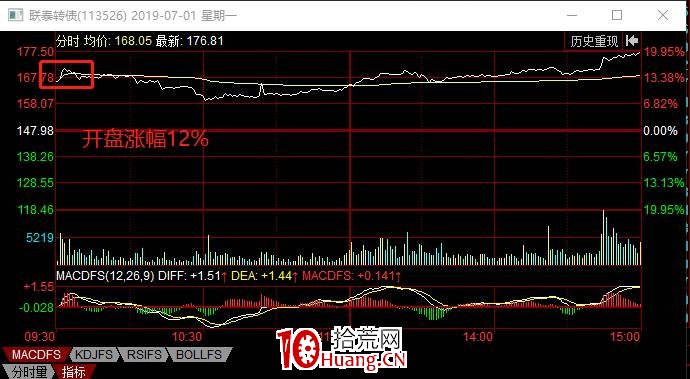Viewport: 690px width, 379px height.
Task: Click the 138.26 price axis label
Action: (35, 157)
